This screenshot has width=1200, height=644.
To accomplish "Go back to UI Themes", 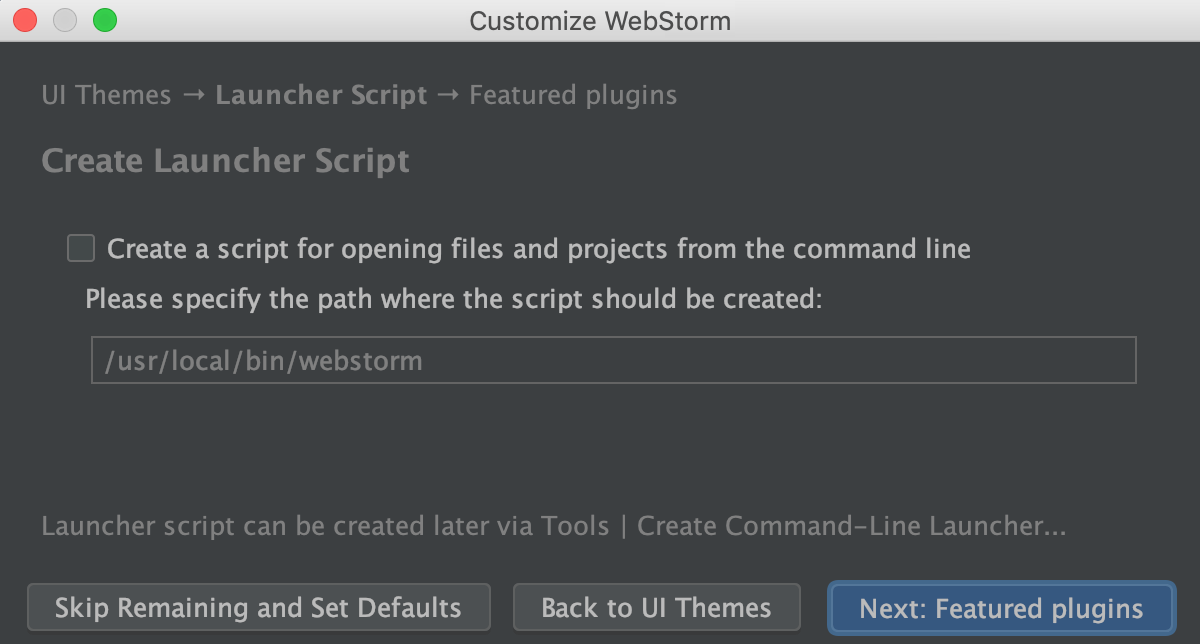I will coord(657,608).
